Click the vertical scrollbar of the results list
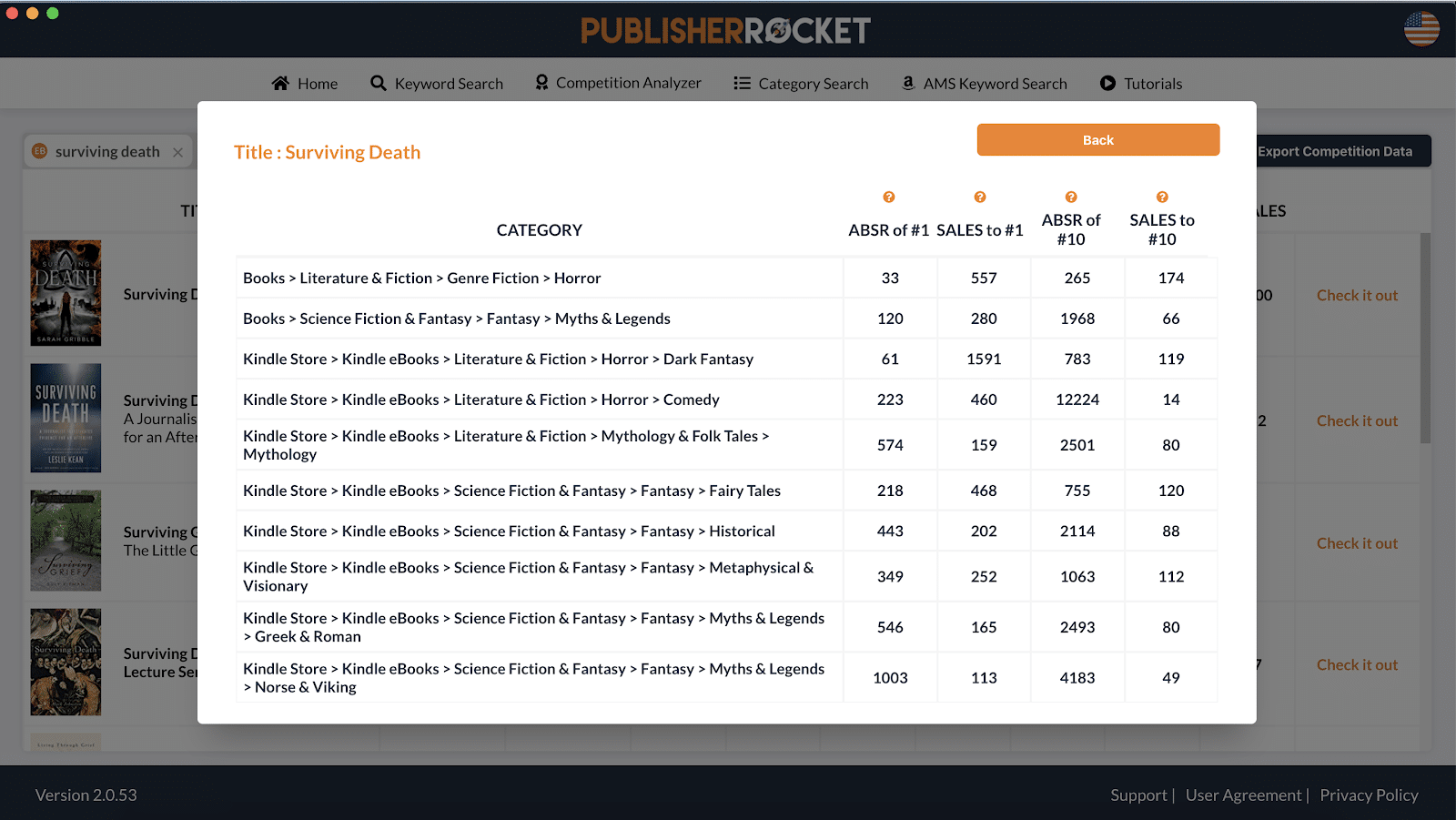The width and height of the screenshot is (1456, 820). point(1425,339)
